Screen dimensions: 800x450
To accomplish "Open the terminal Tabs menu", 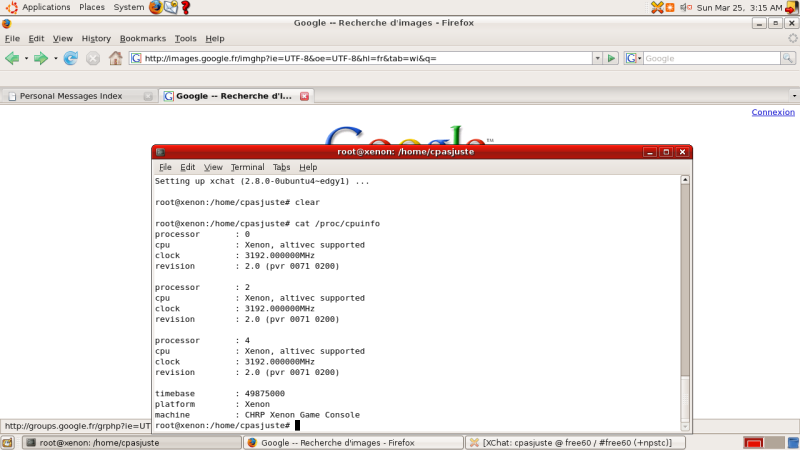I will (281, 167).
